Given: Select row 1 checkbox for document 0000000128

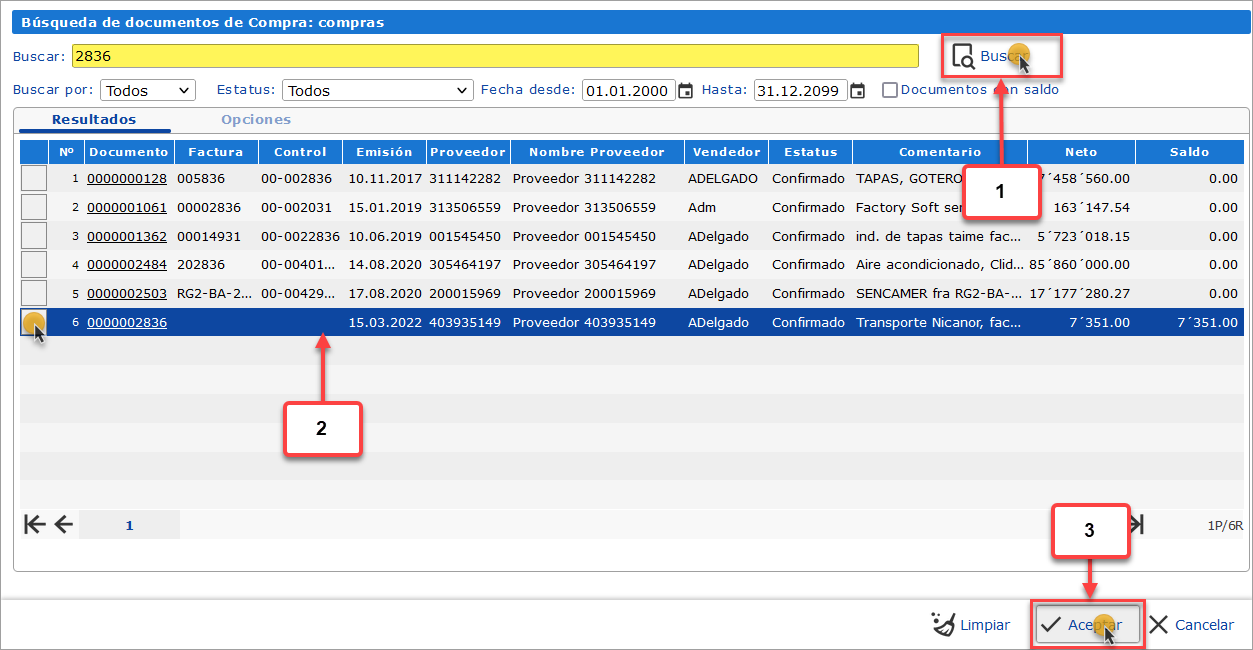Looking at the screenshot, I should (x=34, y=179).
